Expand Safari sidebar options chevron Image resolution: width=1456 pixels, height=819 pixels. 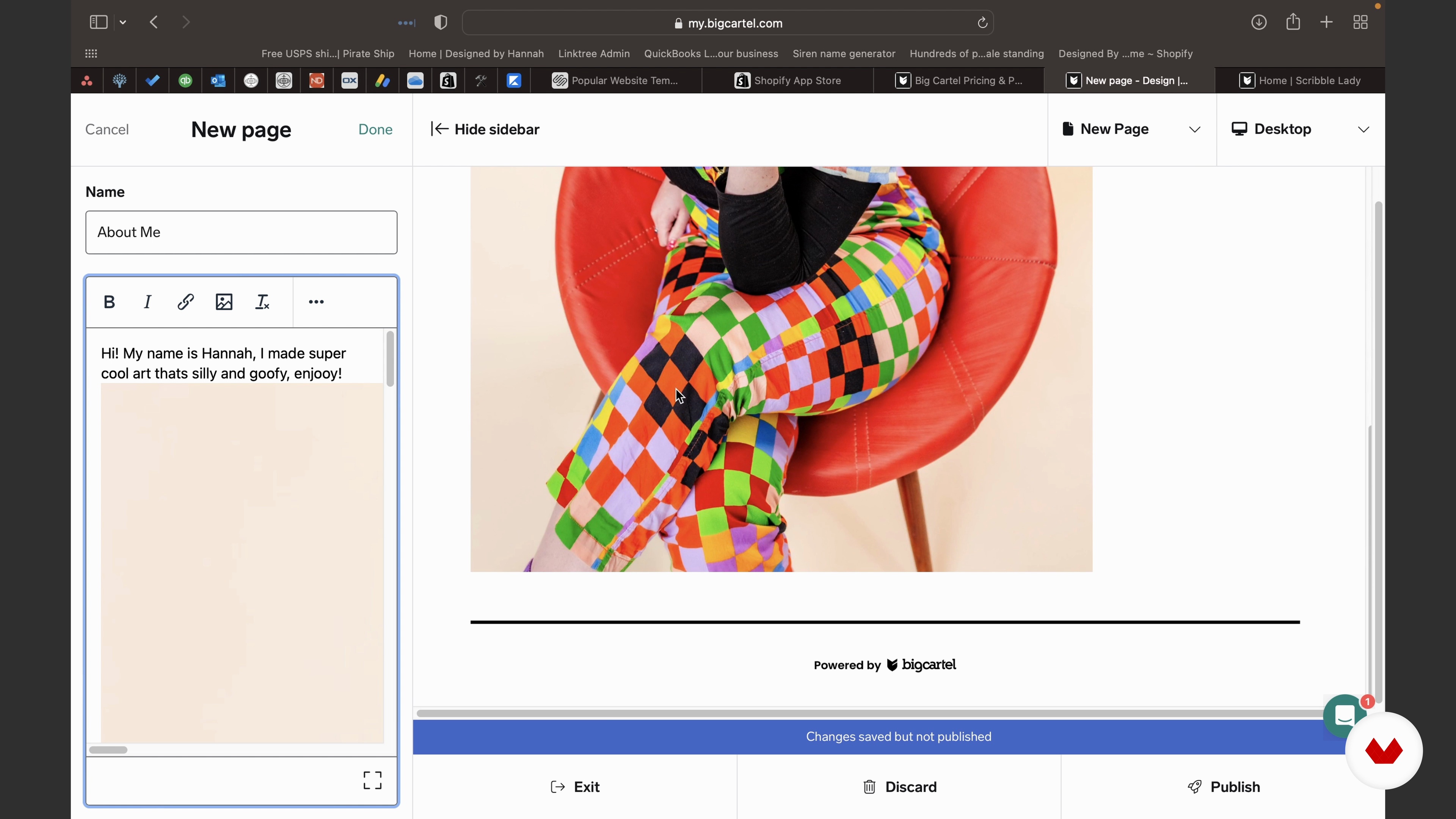point(122,23)
